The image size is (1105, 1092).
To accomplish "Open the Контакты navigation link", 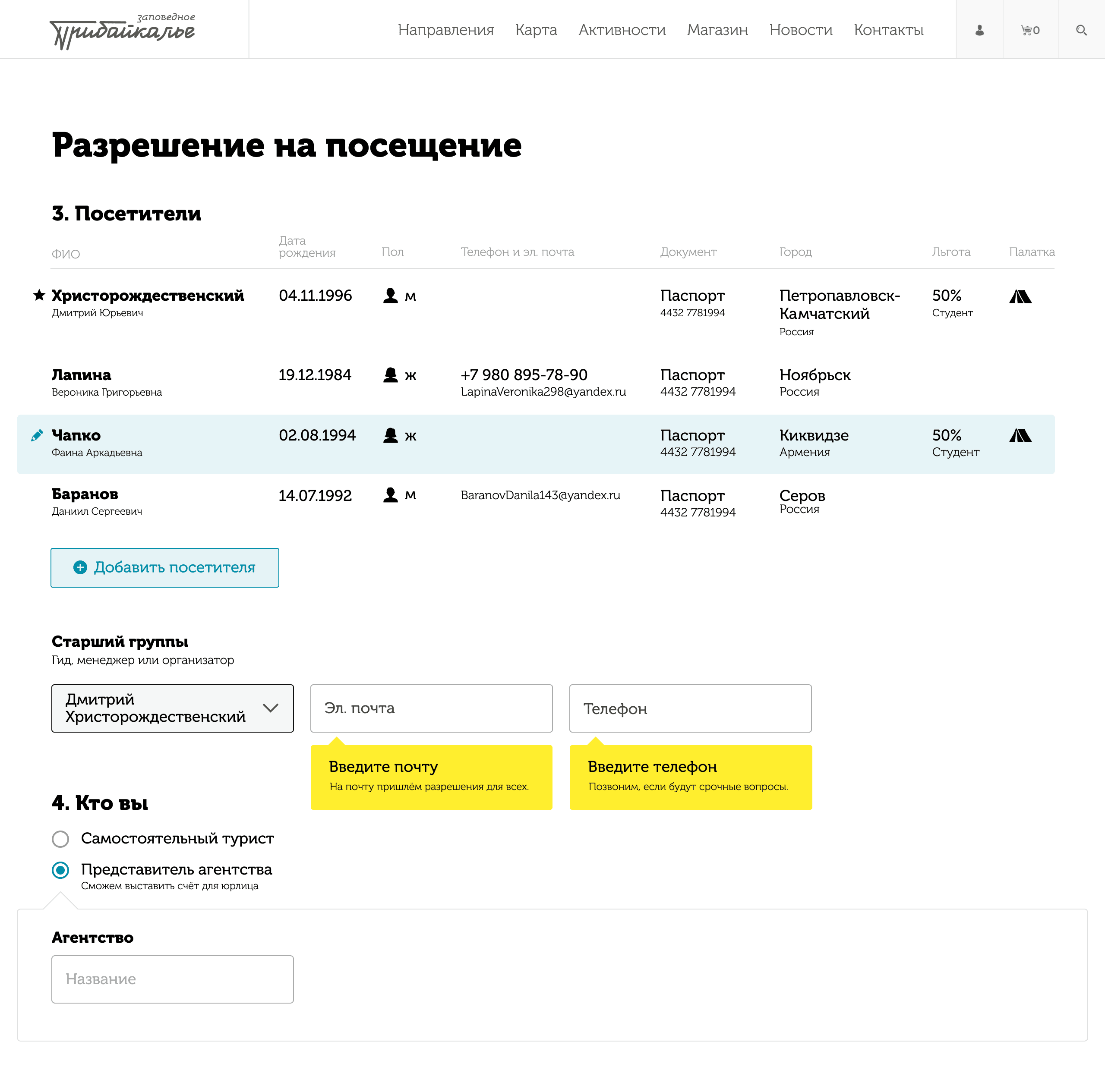I will (888, 30).
